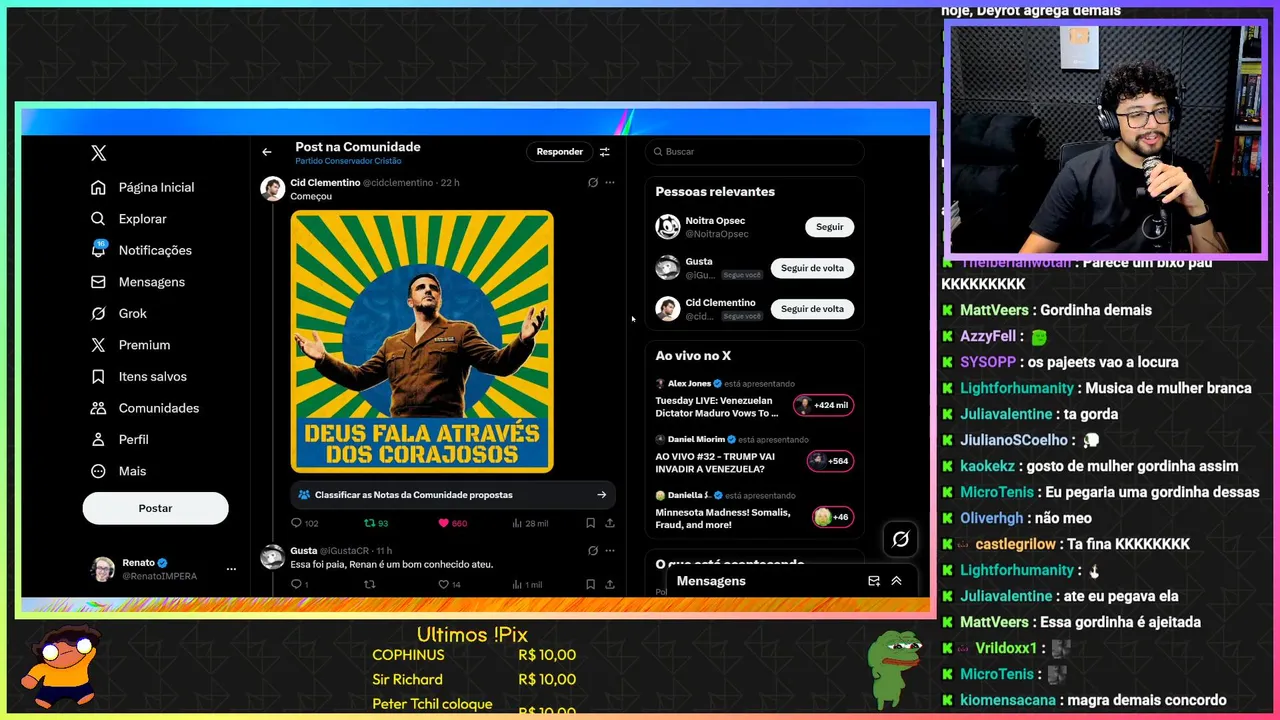Click the Mensagens drawer title
The height and width of the screenshot is (720, 1280).
711,581
